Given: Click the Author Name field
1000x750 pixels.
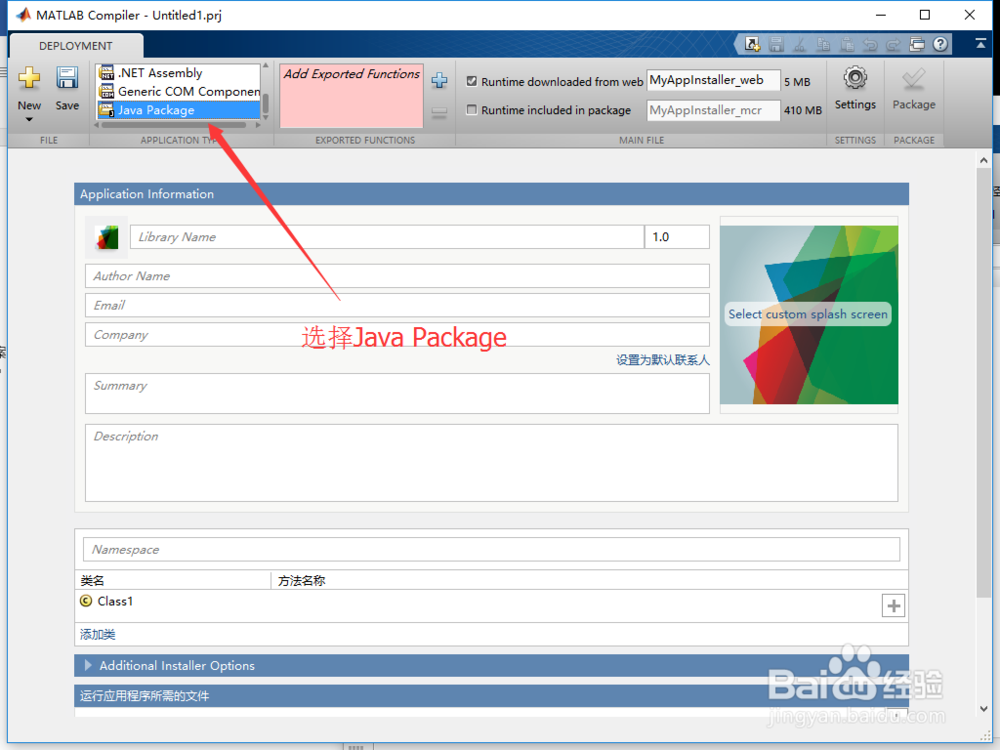Looking at the screenshot, I should click(397, 276).
